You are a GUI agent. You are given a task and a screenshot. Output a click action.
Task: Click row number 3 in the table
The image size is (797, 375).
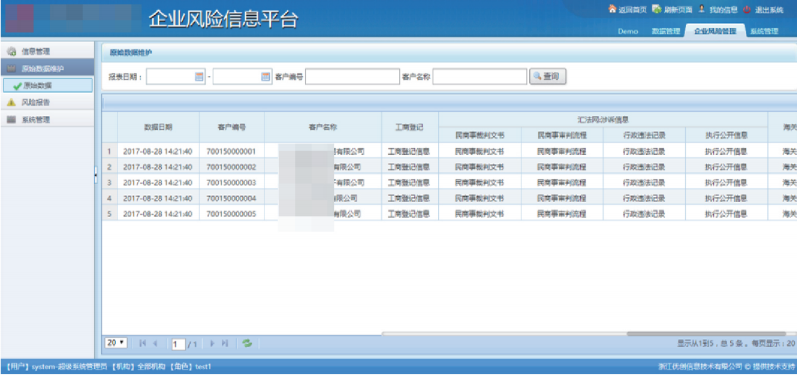click(x=109, y=182)
